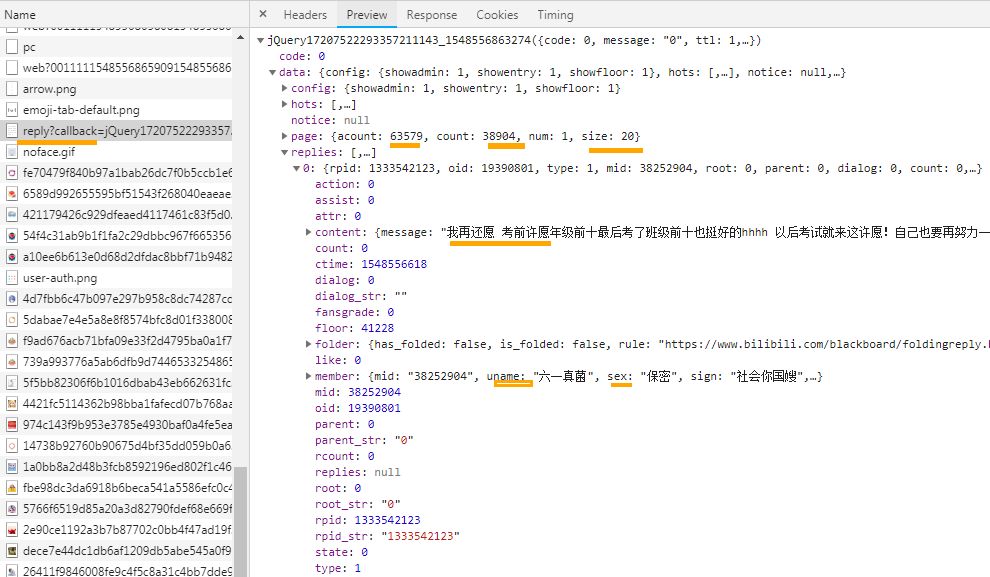Select 5f5bb82306f6b1016 image icon
Image resolution: width=990 pixels, height=577 pixels.
click(x=11, y=383)
